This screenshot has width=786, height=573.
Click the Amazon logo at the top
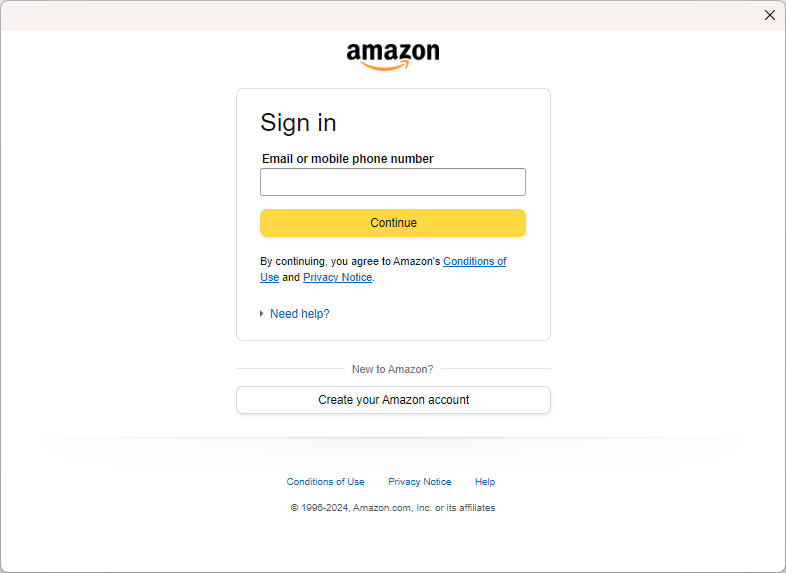(x=393, y=54)
